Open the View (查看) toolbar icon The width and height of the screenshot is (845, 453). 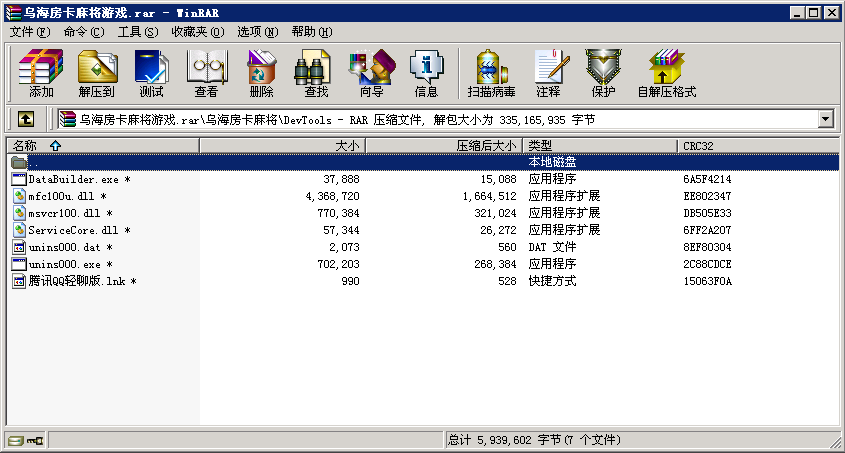[206, 74]
